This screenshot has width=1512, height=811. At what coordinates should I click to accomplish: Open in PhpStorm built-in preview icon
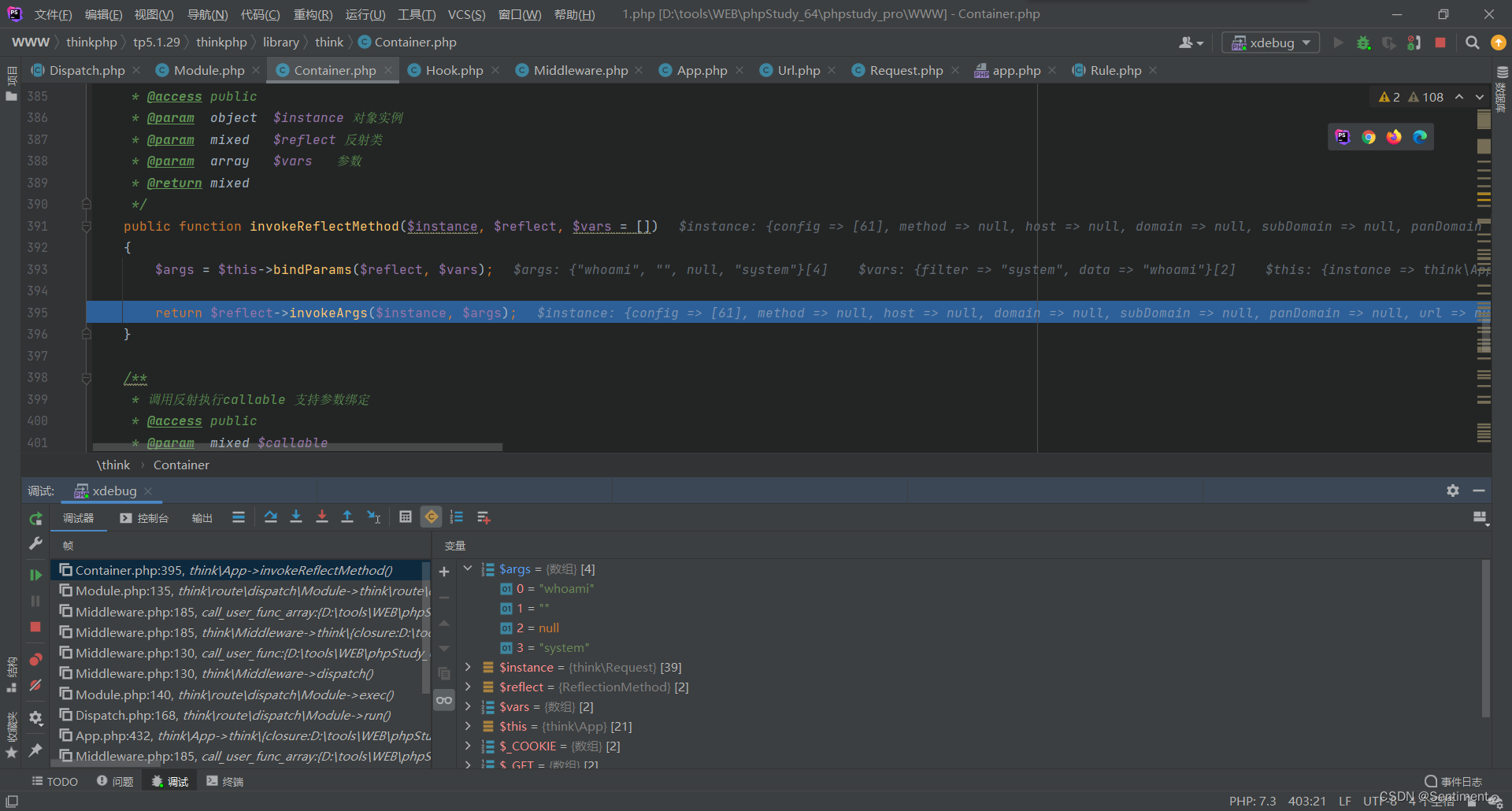(1343, 137)
